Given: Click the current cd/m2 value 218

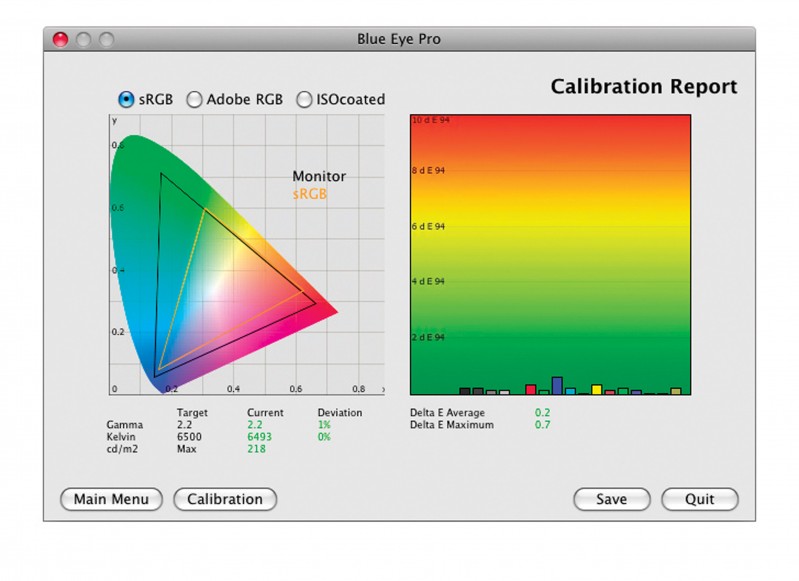Looking at the screenshot, I should pyautogui.click(x=256, y=449).
